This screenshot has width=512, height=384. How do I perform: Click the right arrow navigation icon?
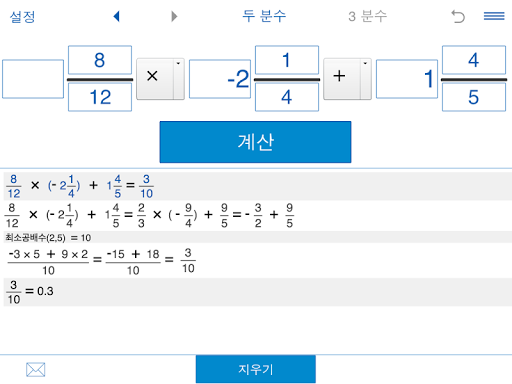click(174, 16)
